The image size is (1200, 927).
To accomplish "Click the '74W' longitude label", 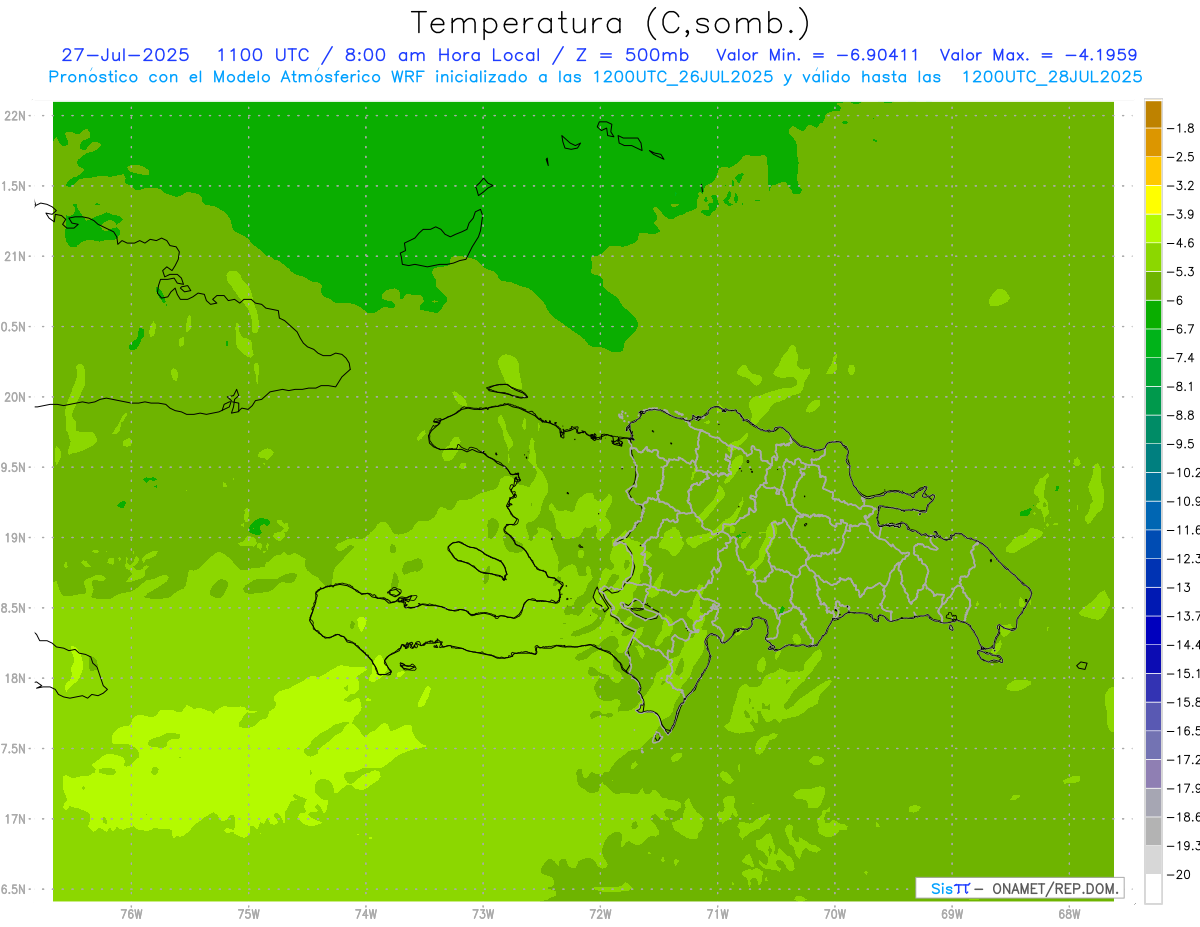I will pos(366,914).
